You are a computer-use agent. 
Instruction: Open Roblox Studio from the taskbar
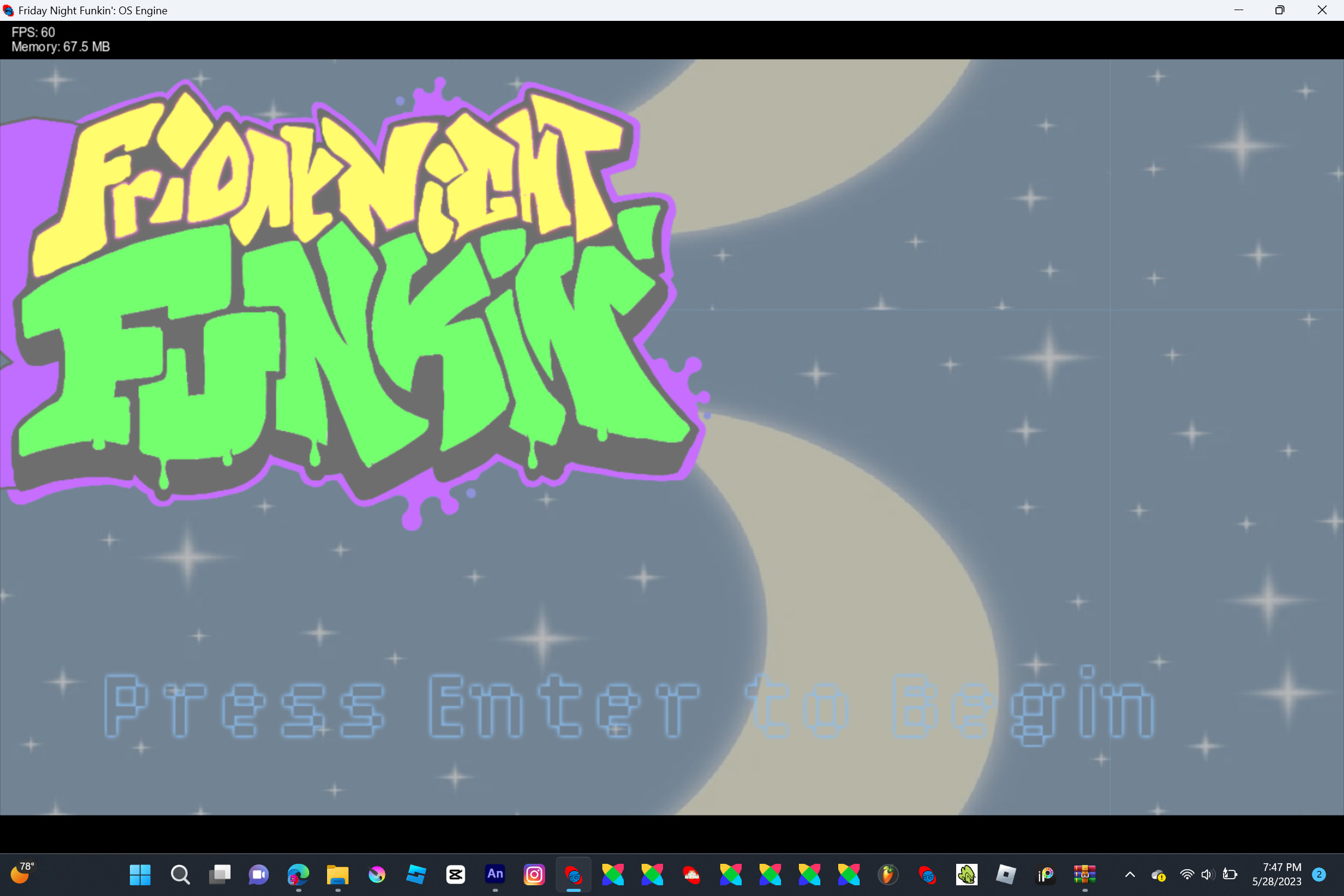point(1004,875)
